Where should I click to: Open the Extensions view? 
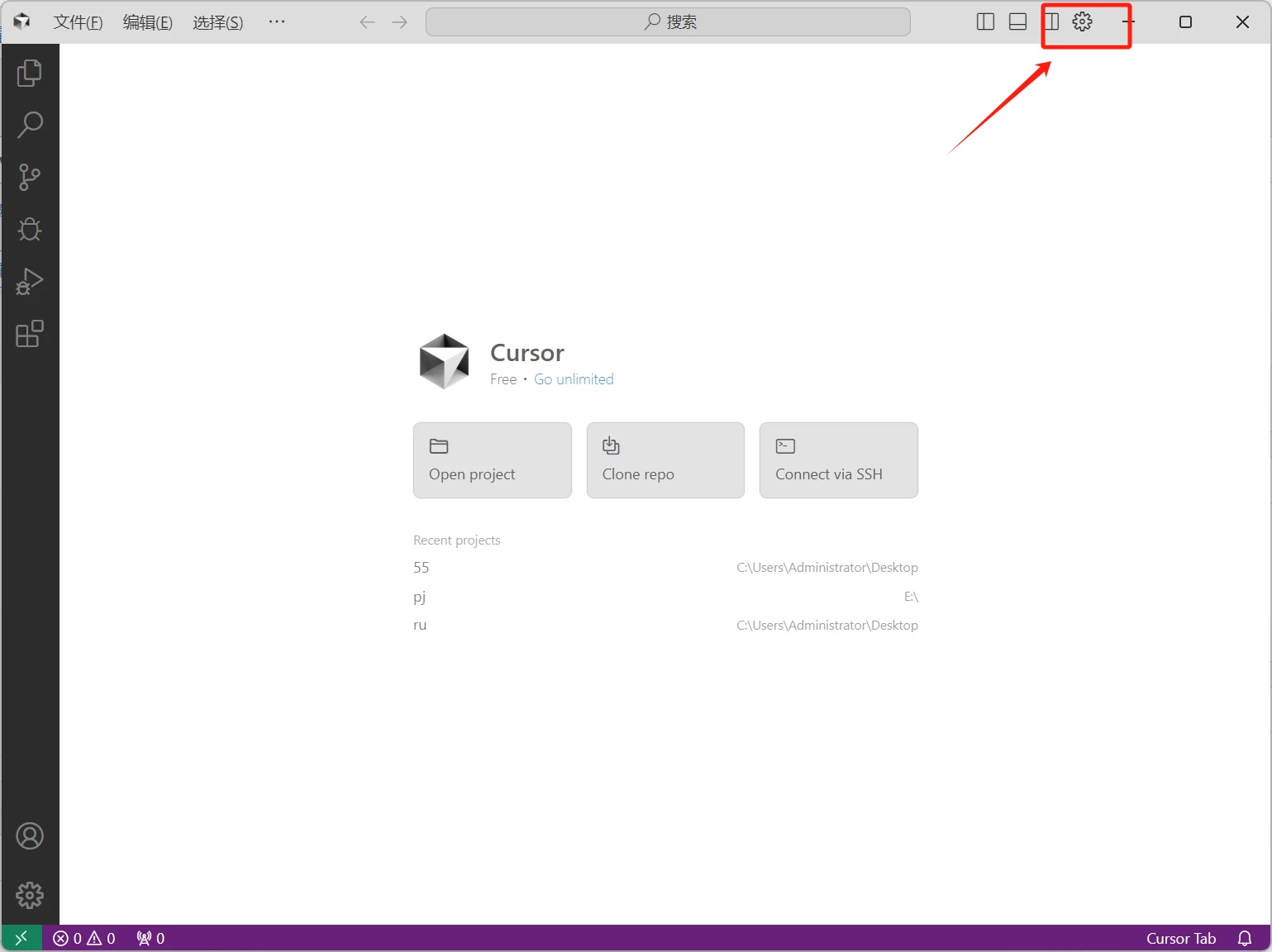[x=30, y=334]
